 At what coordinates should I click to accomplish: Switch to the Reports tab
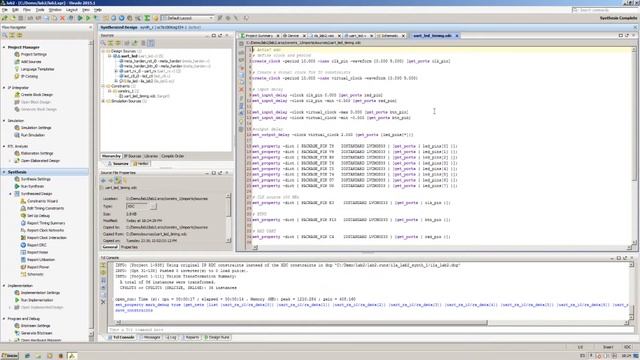pos(190,338)
